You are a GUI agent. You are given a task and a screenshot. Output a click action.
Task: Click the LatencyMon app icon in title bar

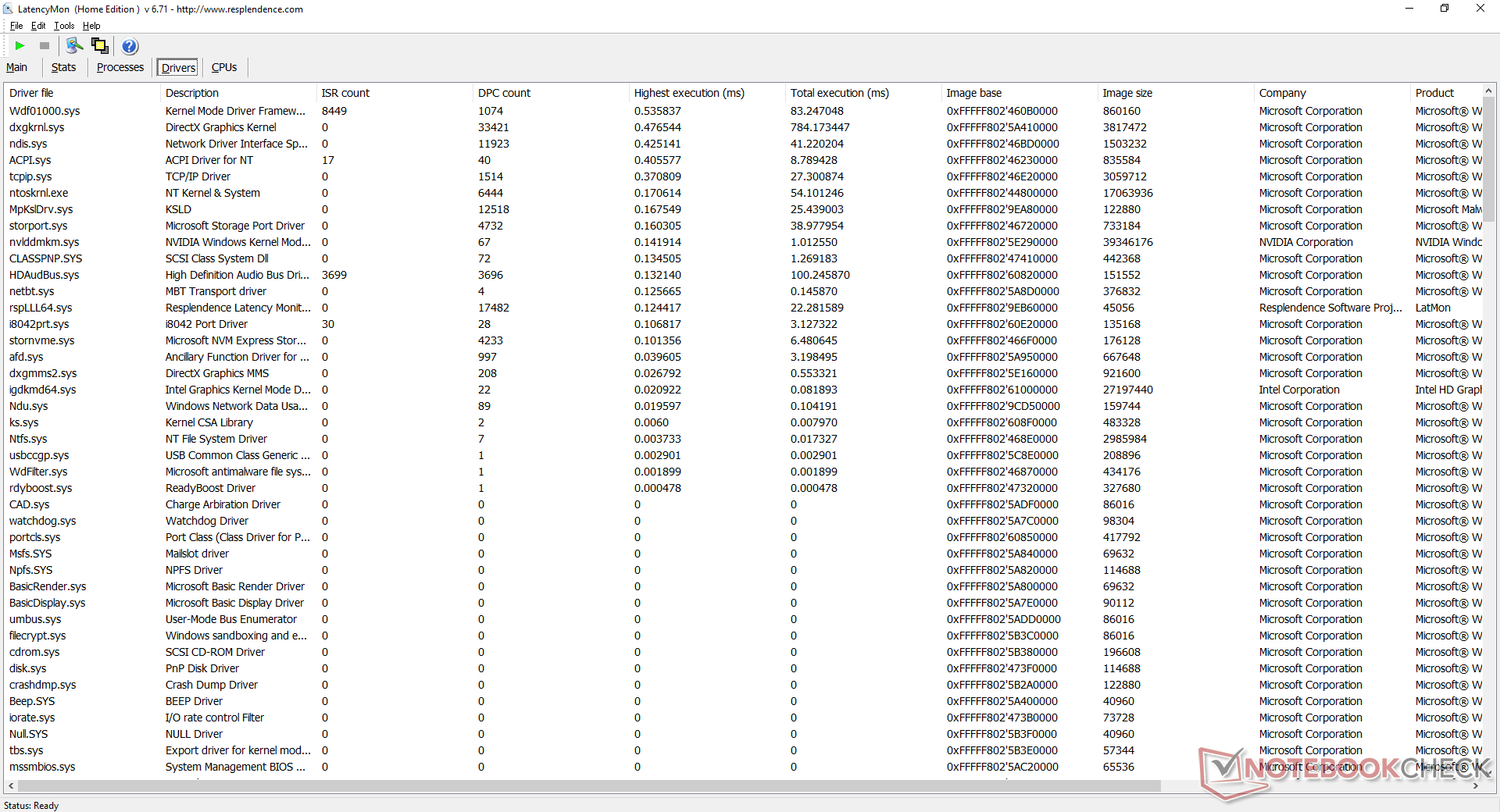(x=9, y=9)
